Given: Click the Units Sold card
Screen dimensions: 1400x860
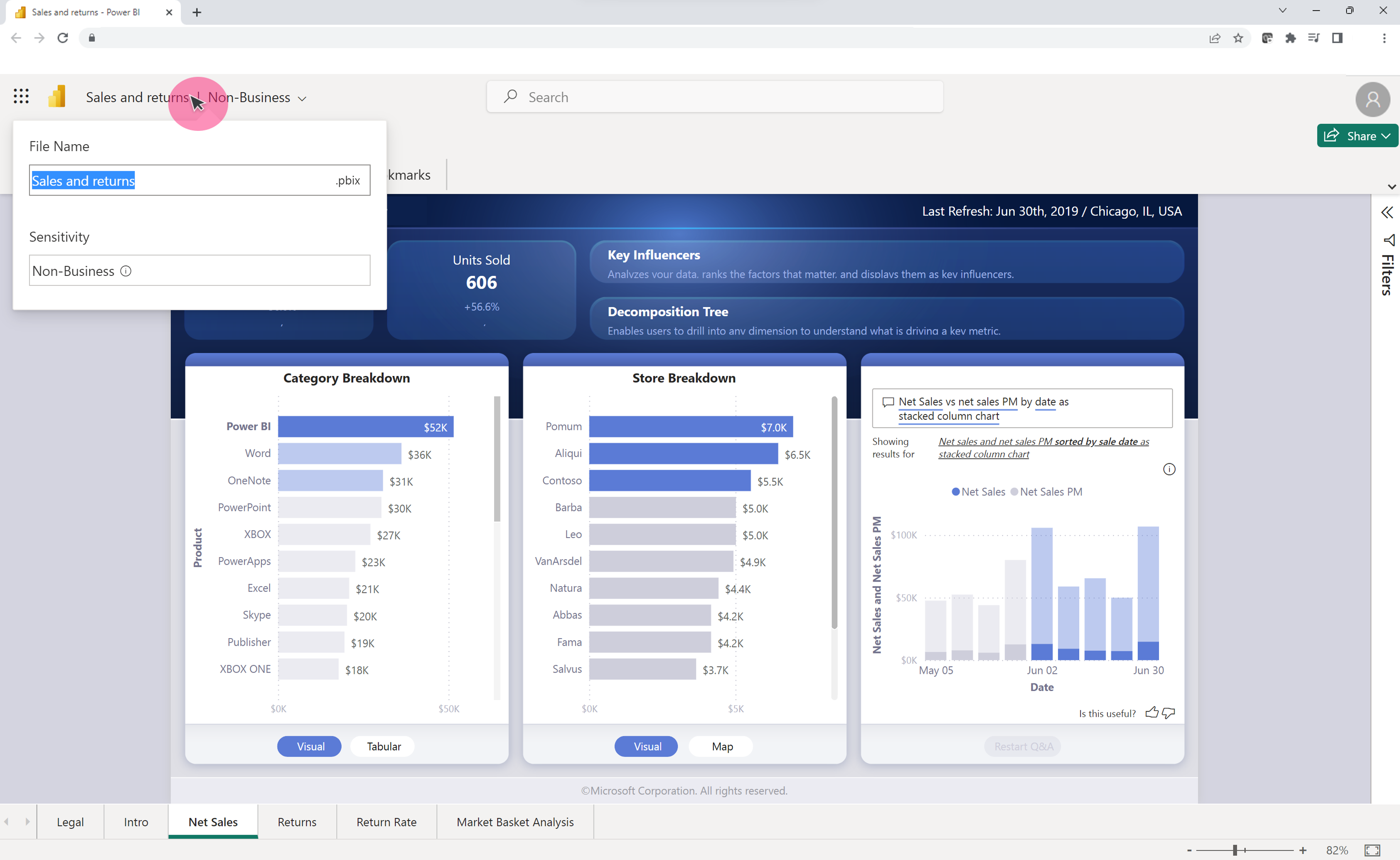Looking at the screenshot, I should coord(481,290).
